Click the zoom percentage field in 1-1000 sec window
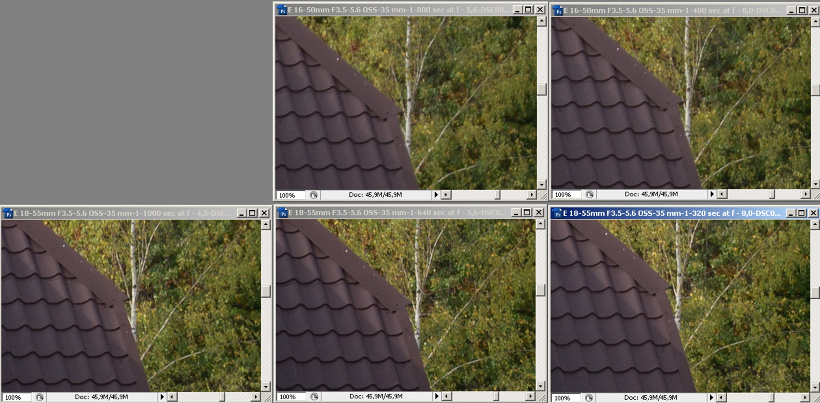 tap(15, 397)
